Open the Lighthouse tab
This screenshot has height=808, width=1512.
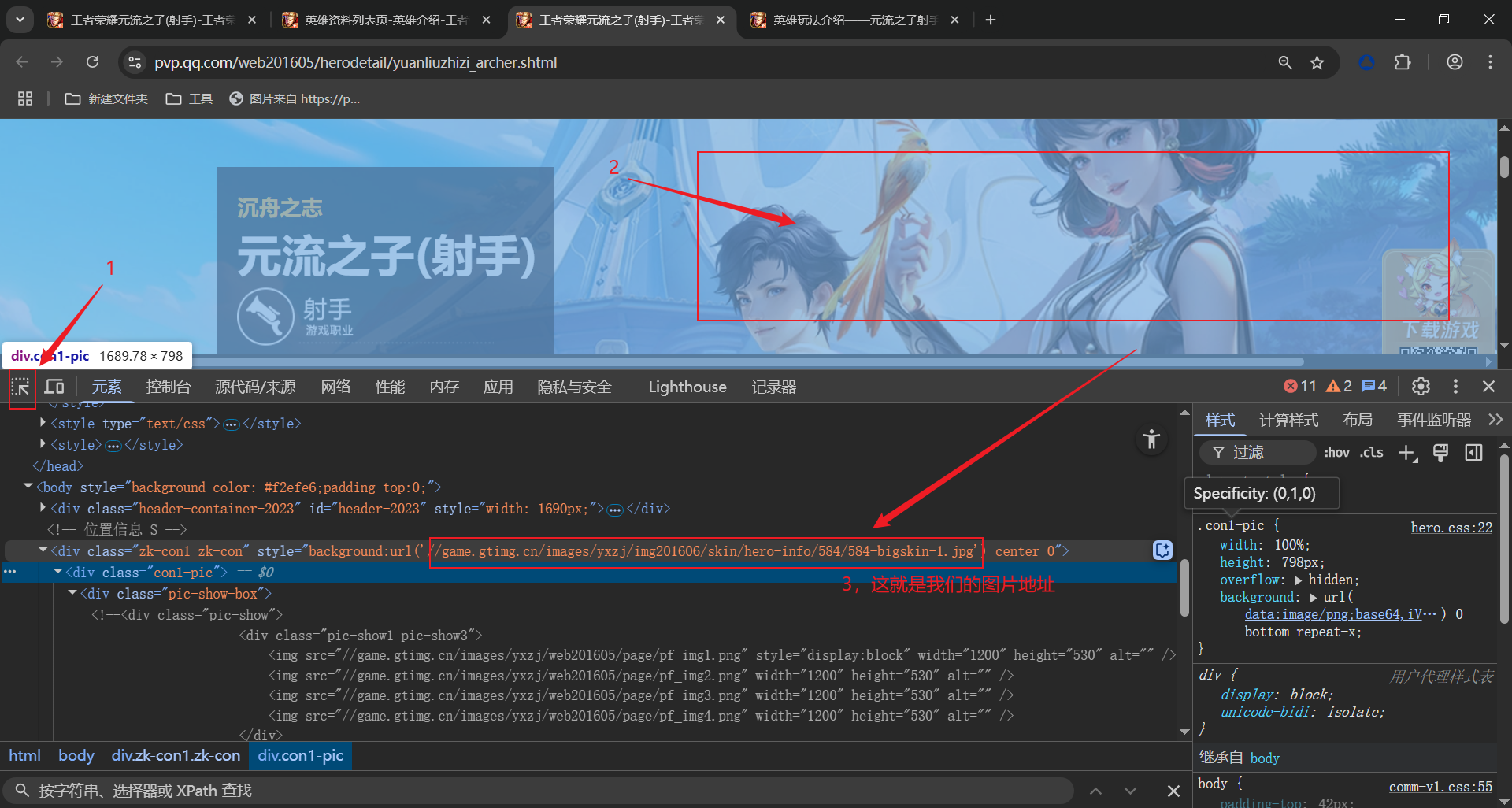tap(687, 387)
